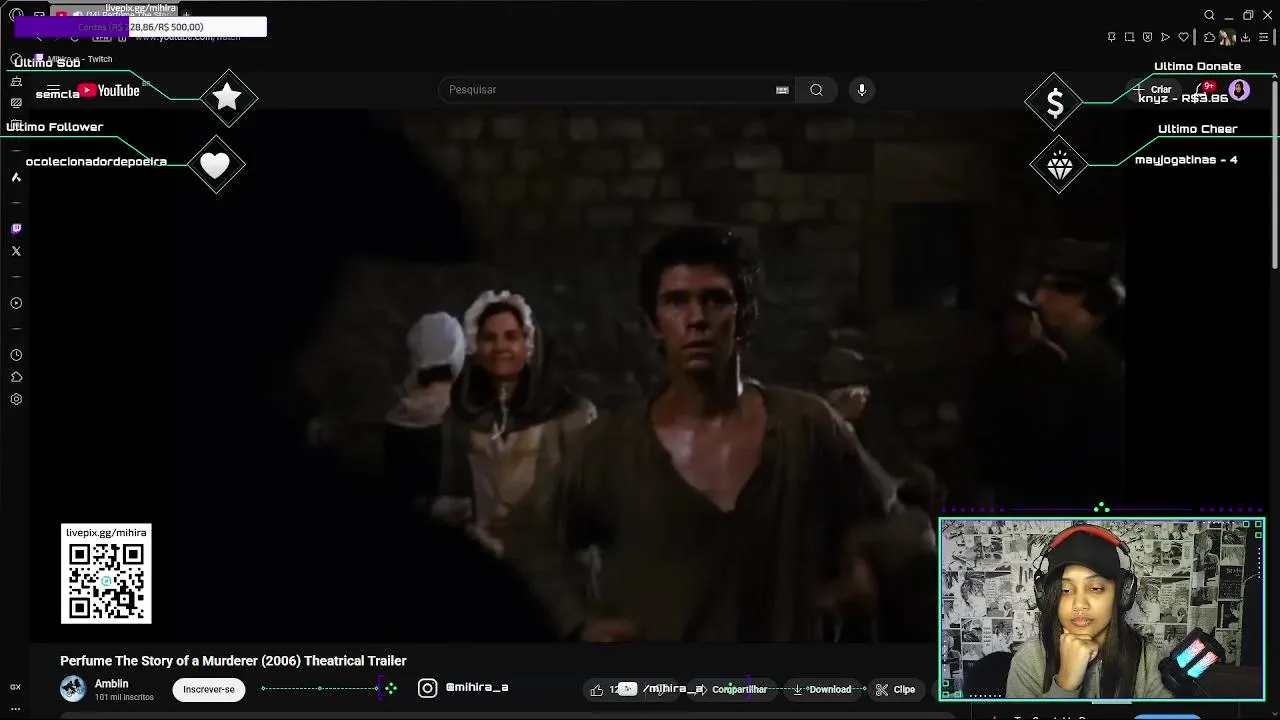Screen dimensions: 1280x720
Task: Open the browser profile avatar in the toolbar
Action: pos(1227,37)
